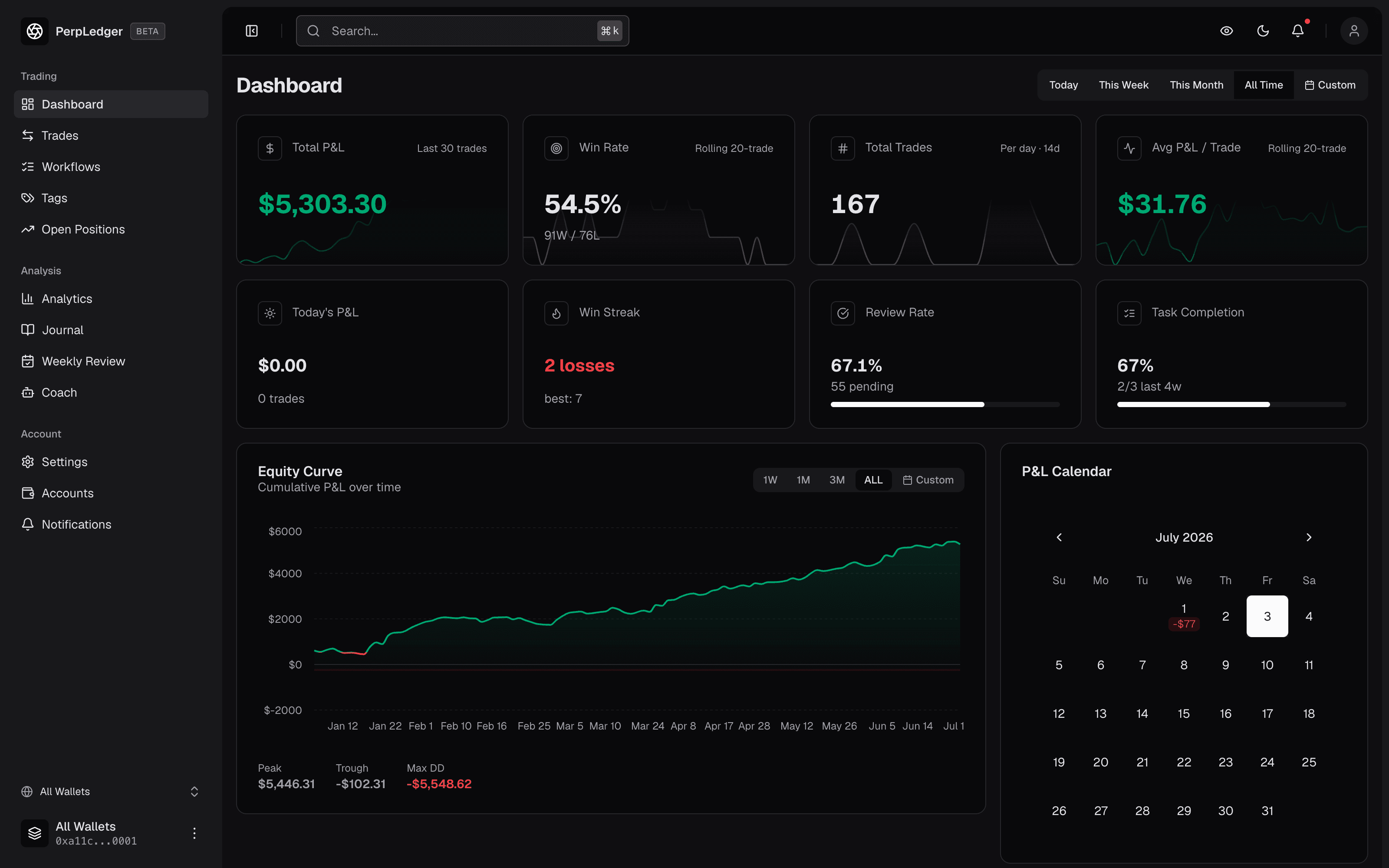Click the 2 losses streak text

tap(579, 366)
